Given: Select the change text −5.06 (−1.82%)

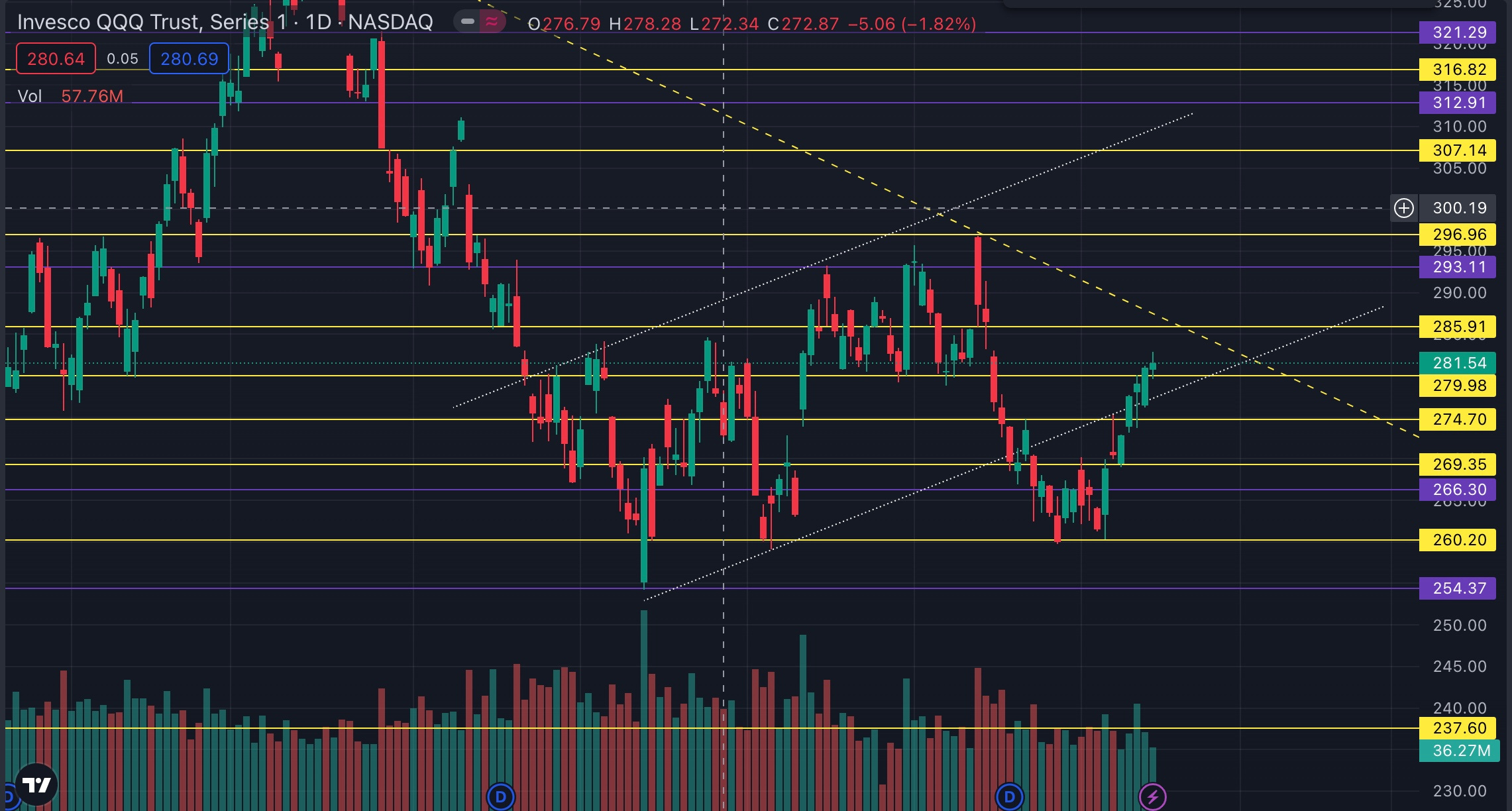Looking at the screenshot, I should 912,25.
